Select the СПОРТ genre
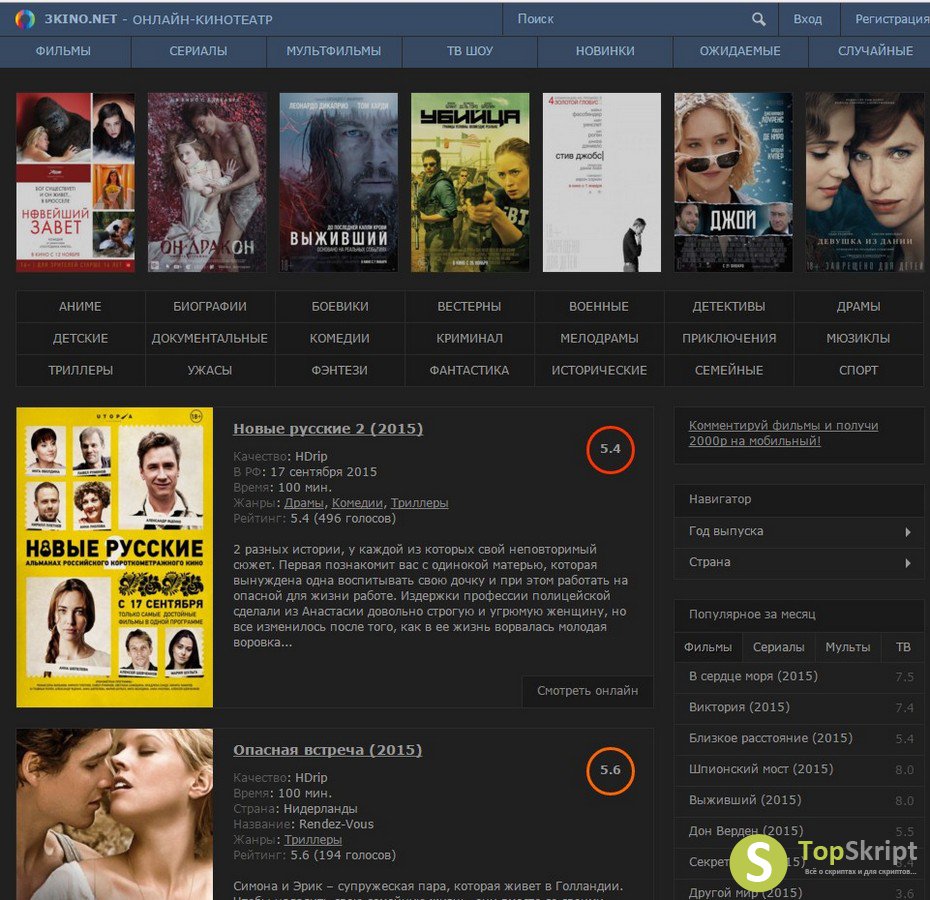The image size is (930, 900). (x=858, y=371)
